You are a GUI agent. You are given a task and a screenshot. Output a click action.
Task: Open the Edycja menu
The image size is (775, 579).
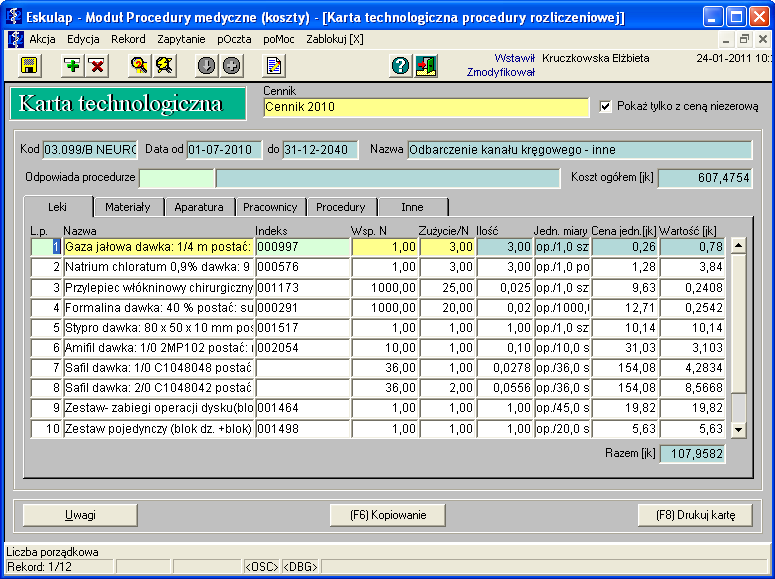[x=83, y=39]
